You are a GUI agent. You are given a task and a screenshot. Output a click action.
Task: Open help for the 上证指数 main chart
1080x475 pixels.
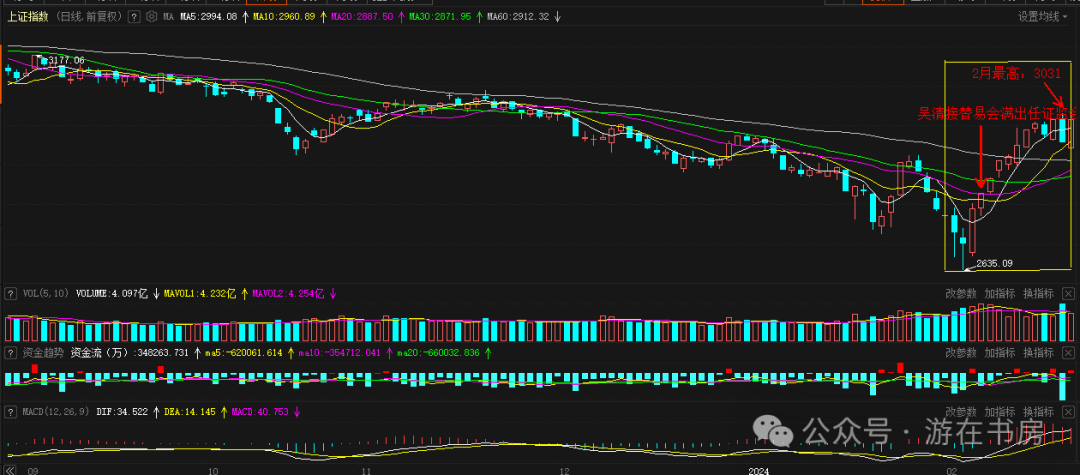pyautogui.click(x=135, y=17)
